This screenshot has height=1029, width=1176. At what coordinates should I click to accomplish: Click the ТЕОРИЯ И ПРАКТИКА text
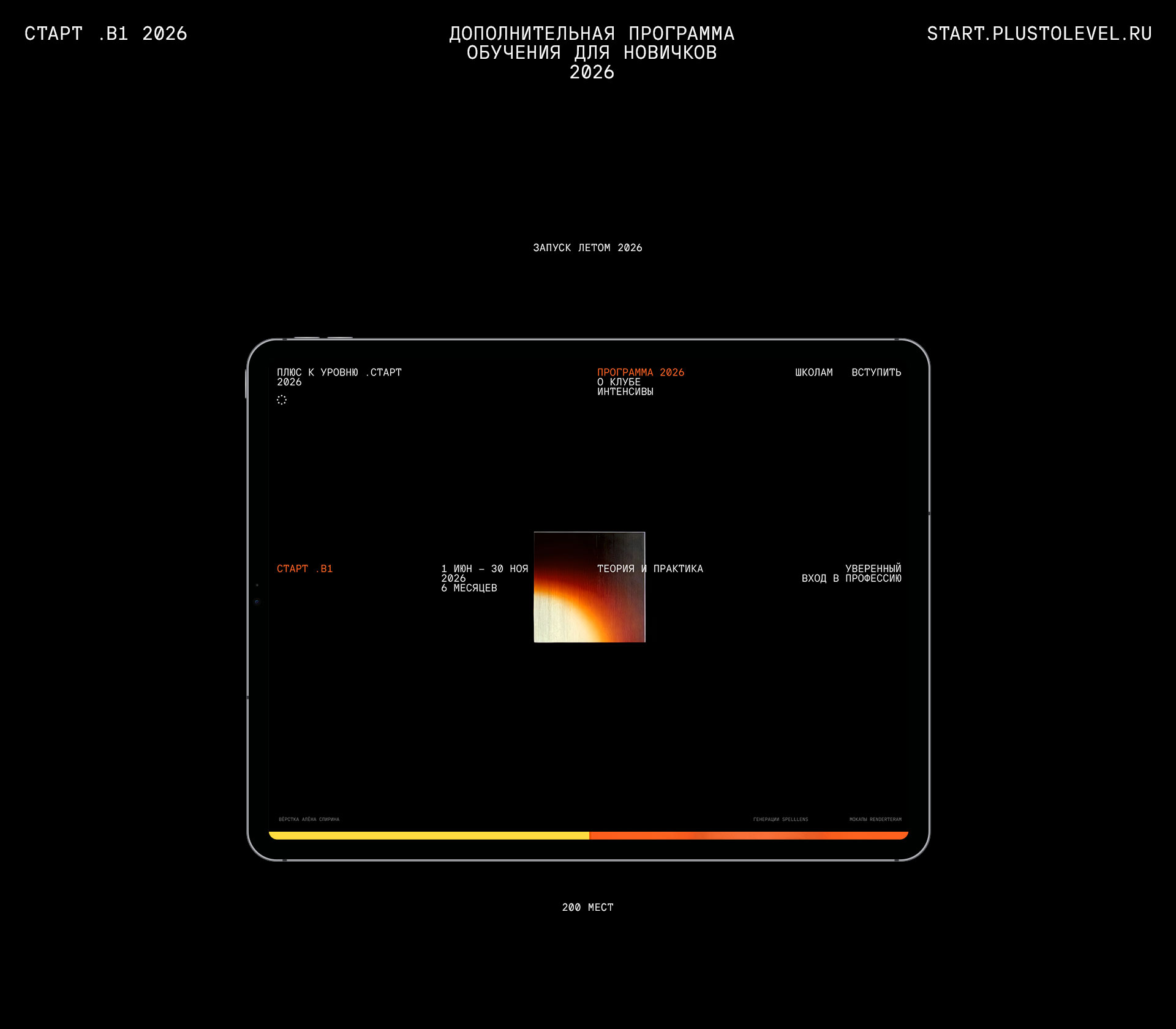click(650, 569)
